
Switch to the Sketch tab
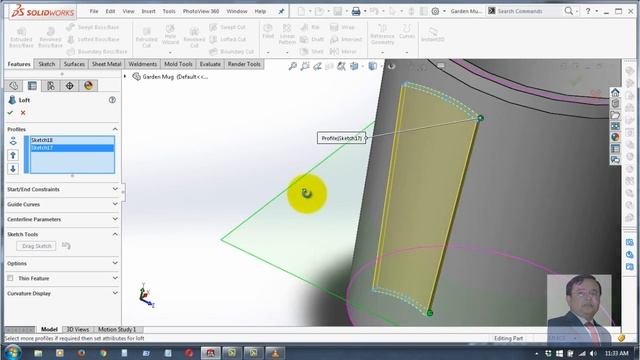pos(47,64)
